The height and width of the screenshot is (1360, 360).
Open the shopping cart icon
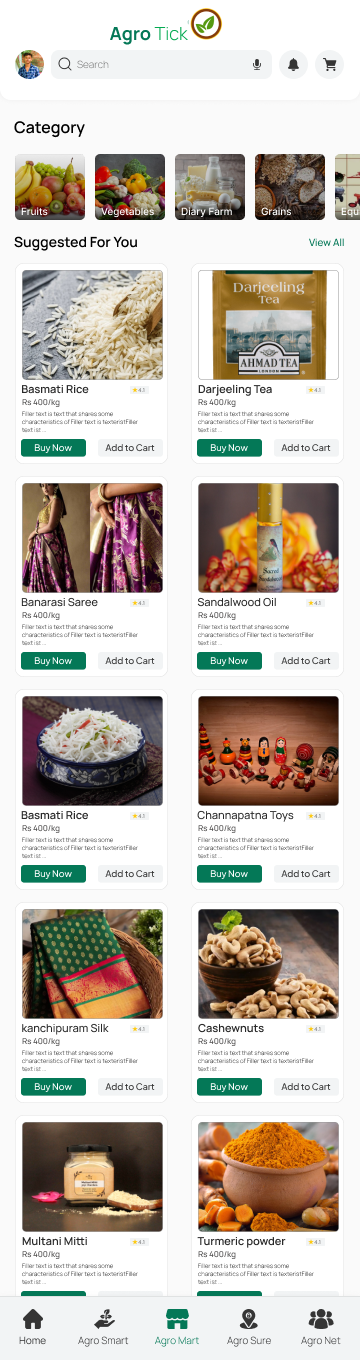[x=329, y=64]
